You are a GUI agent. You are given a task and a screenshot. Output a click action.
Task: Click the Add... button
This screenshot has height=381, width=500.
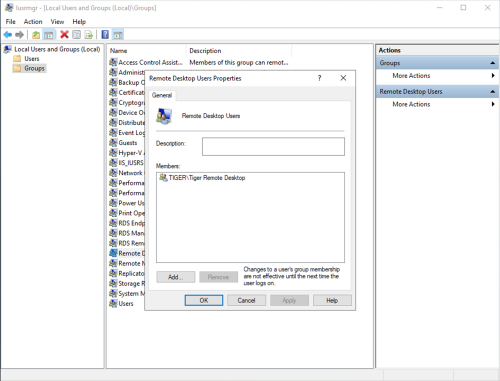[x=176, y=277]
